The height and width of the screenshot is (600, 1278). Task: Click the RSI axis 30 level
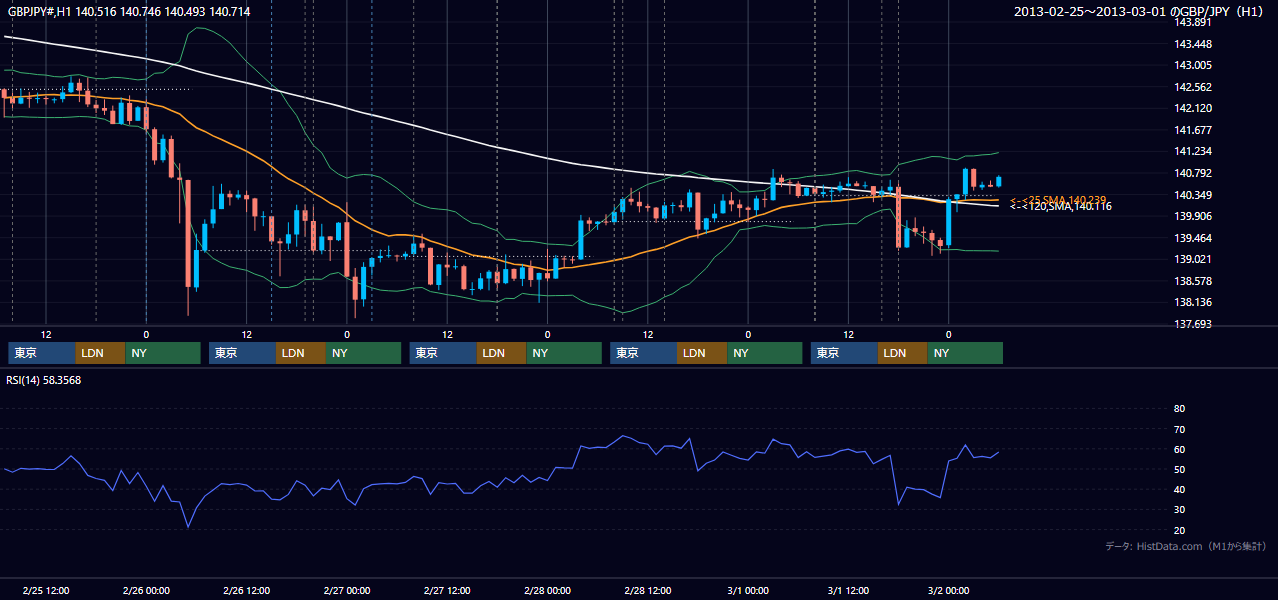click(1179, 510)
